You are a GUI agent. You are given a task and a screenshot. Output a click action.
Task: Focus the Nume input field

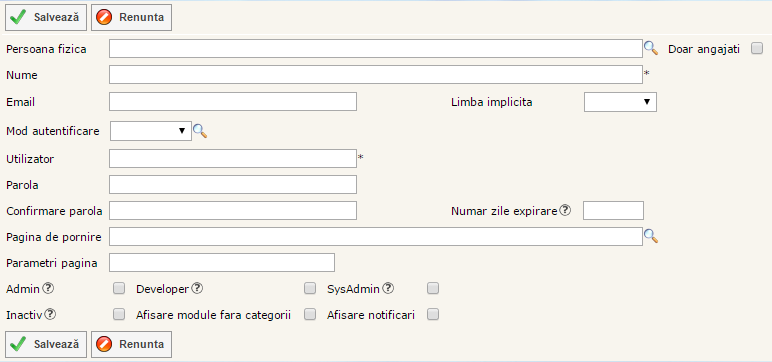point(376,74)
